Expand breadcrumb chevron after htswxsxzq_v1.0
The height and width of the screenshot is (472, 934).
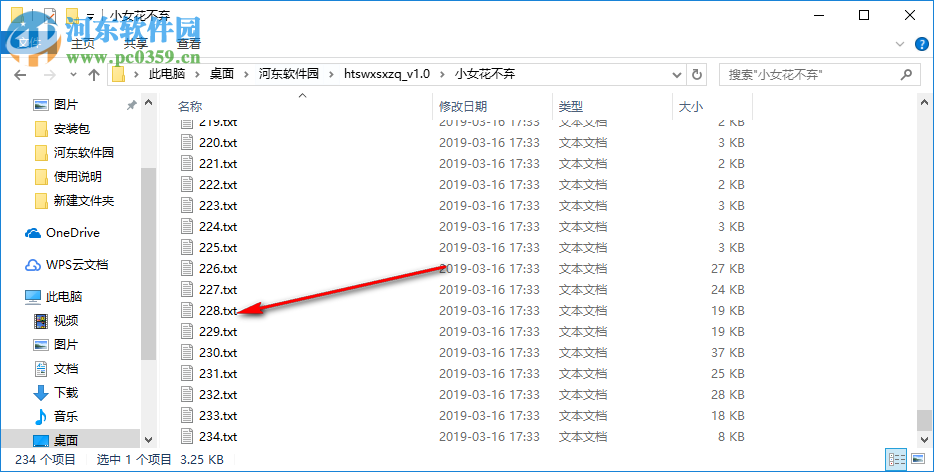pos(442,74)
